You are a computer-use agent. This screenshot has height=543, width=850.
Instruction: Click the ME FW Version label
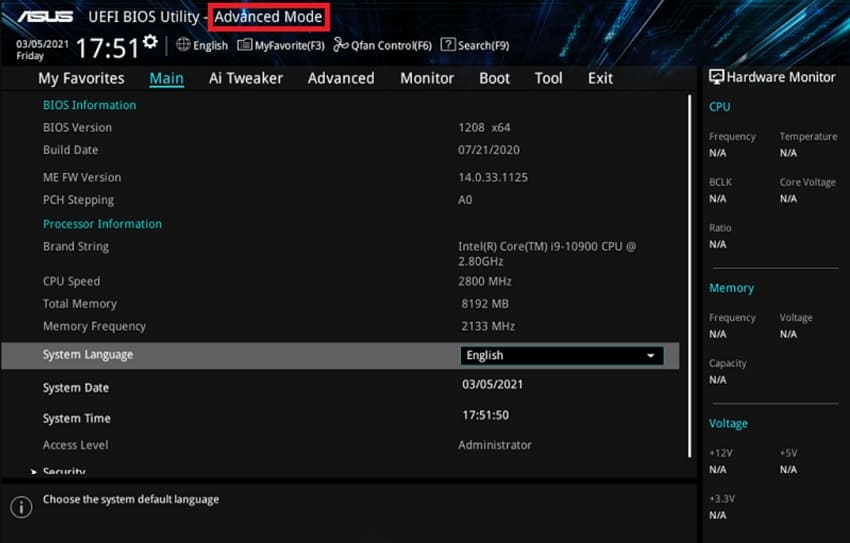click(x=82, y=178)
